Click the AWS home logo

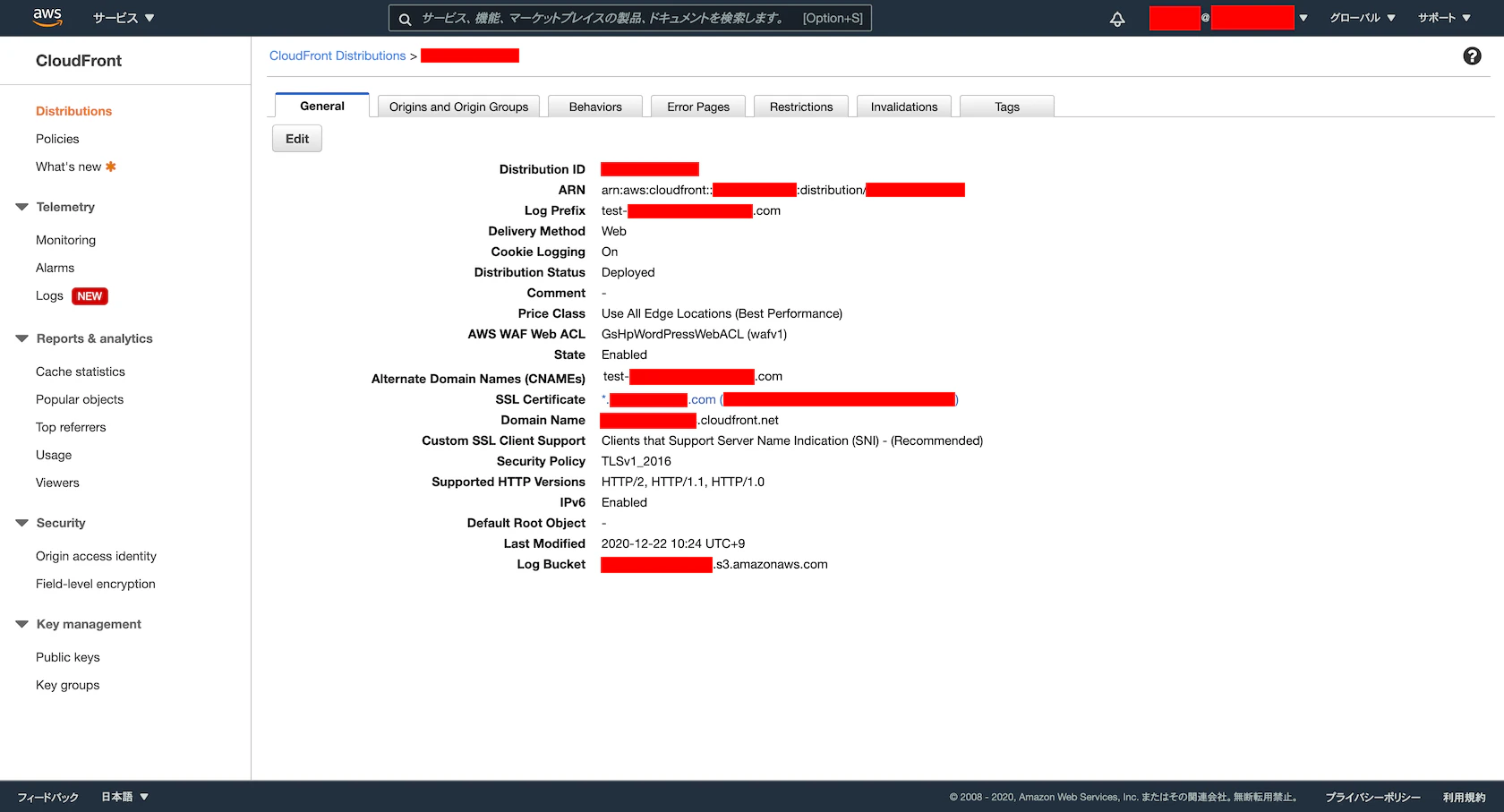[47, 17]
